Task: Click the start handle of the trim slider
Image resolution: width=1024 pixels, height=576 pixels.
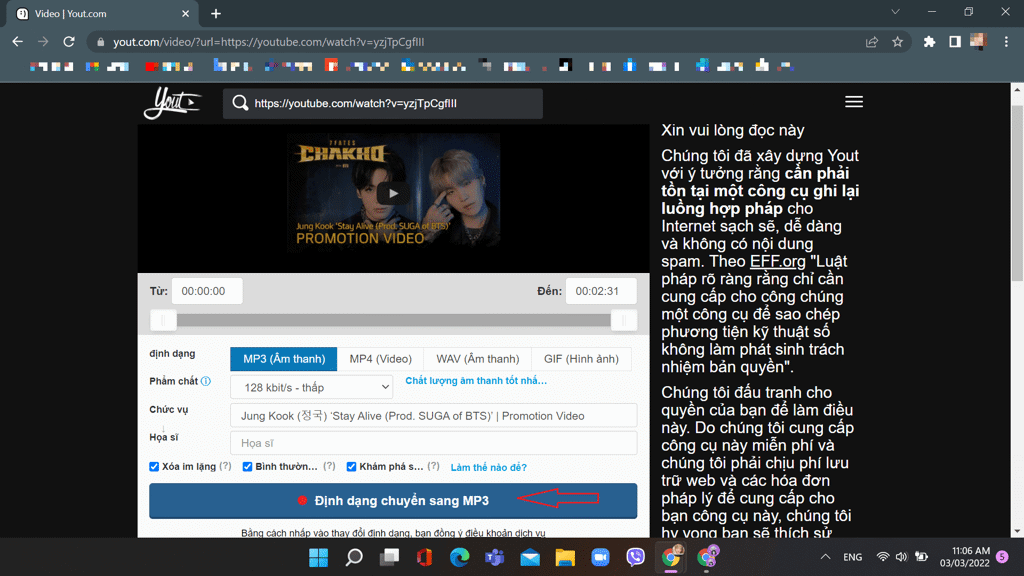Action: [x=163, y=321]
